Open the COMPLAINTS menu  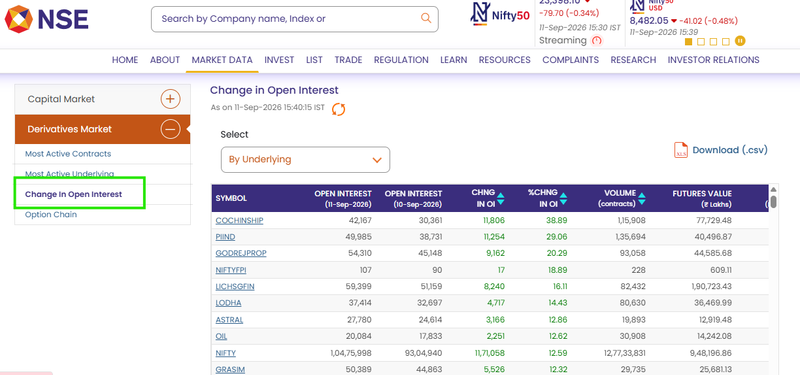(570, 60)
